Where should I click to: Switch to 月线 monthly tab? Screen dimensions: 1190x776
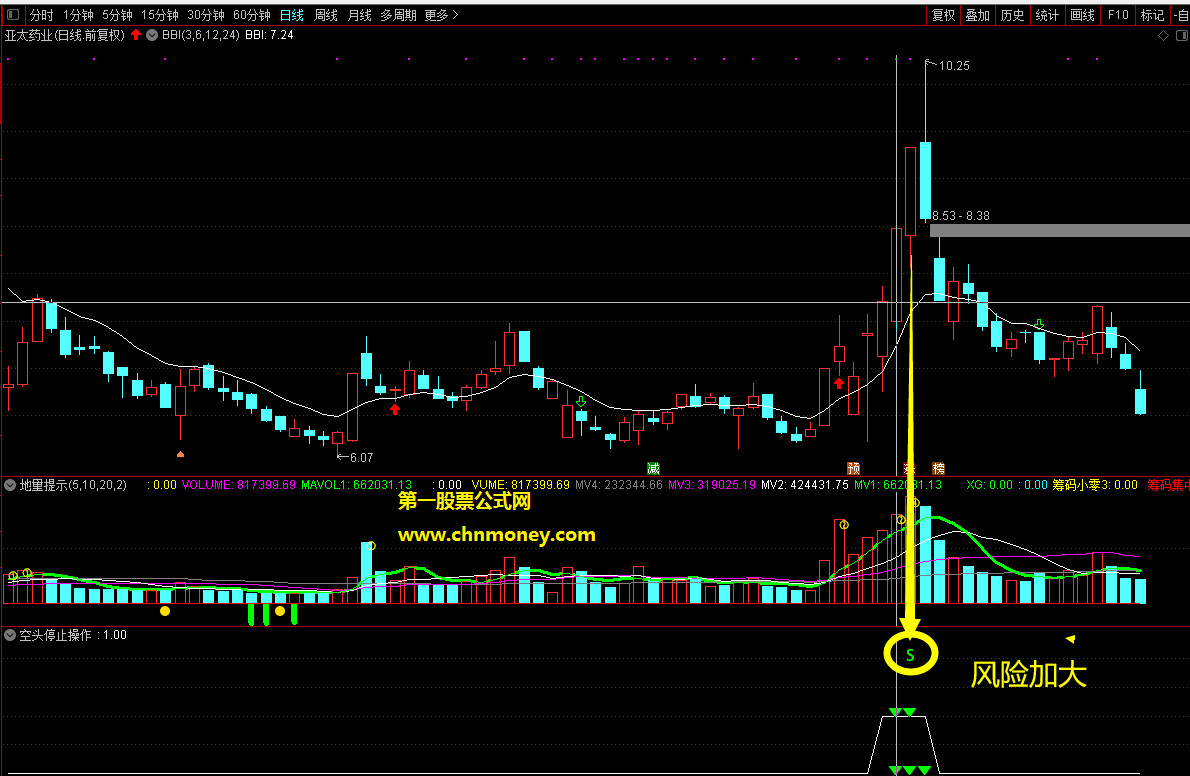(x=360, y=14)
